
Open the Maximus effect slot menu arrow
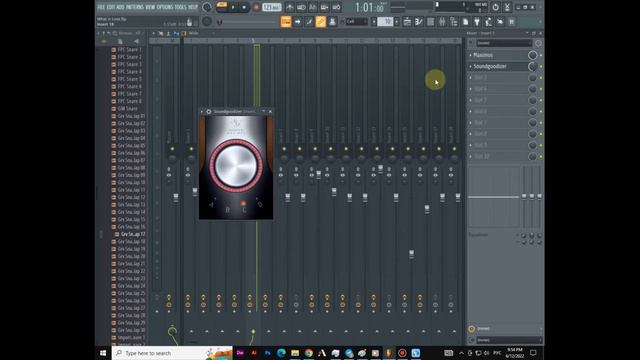pos(470,55)
